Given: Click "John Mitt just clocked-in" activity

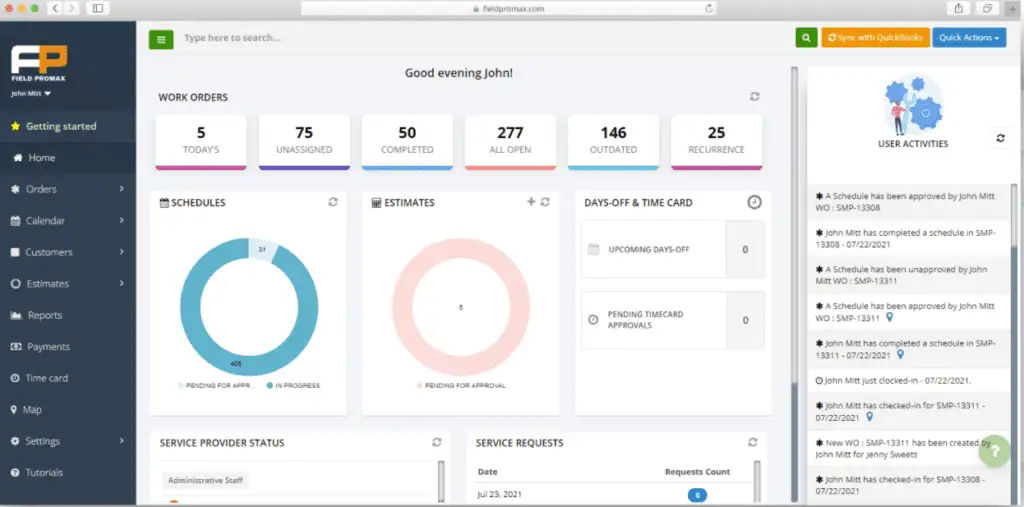Looking at the screenshot, I should click(908, 380).
